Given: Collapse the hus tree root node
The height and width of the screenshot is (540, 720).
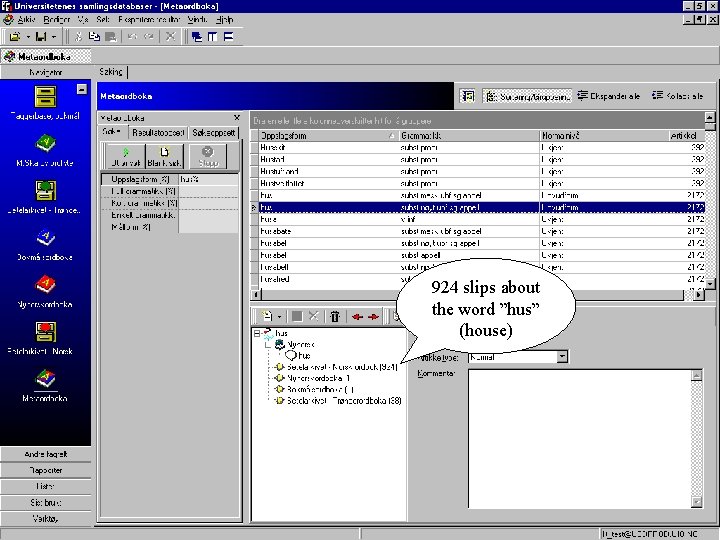Looking at the screenshot, I should tap(257, 333).
